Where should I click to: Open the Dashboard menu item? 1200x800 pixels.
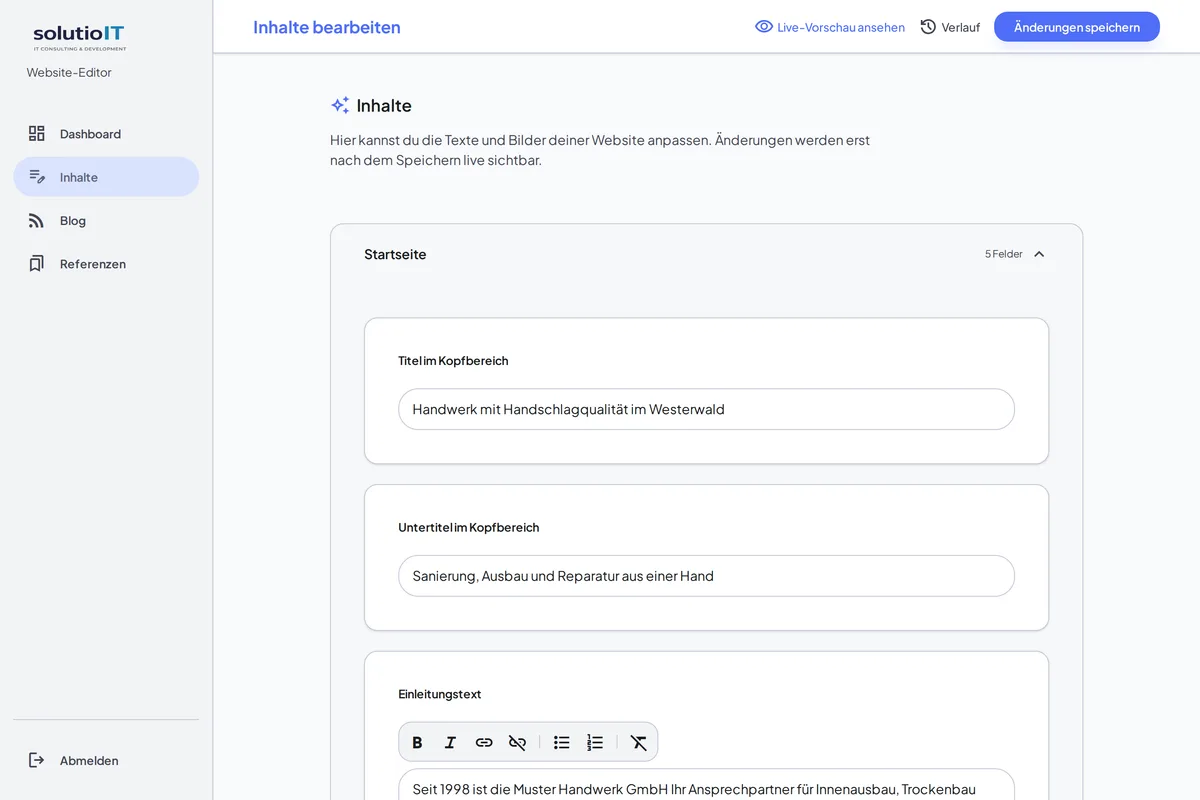[x=106, y=133]
